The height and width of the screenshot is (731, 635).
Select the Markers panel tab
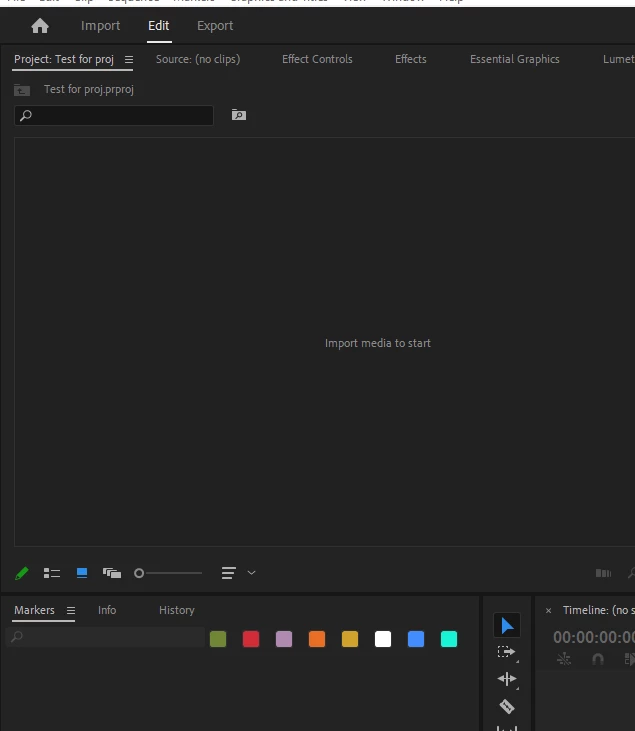click(34, 610)
